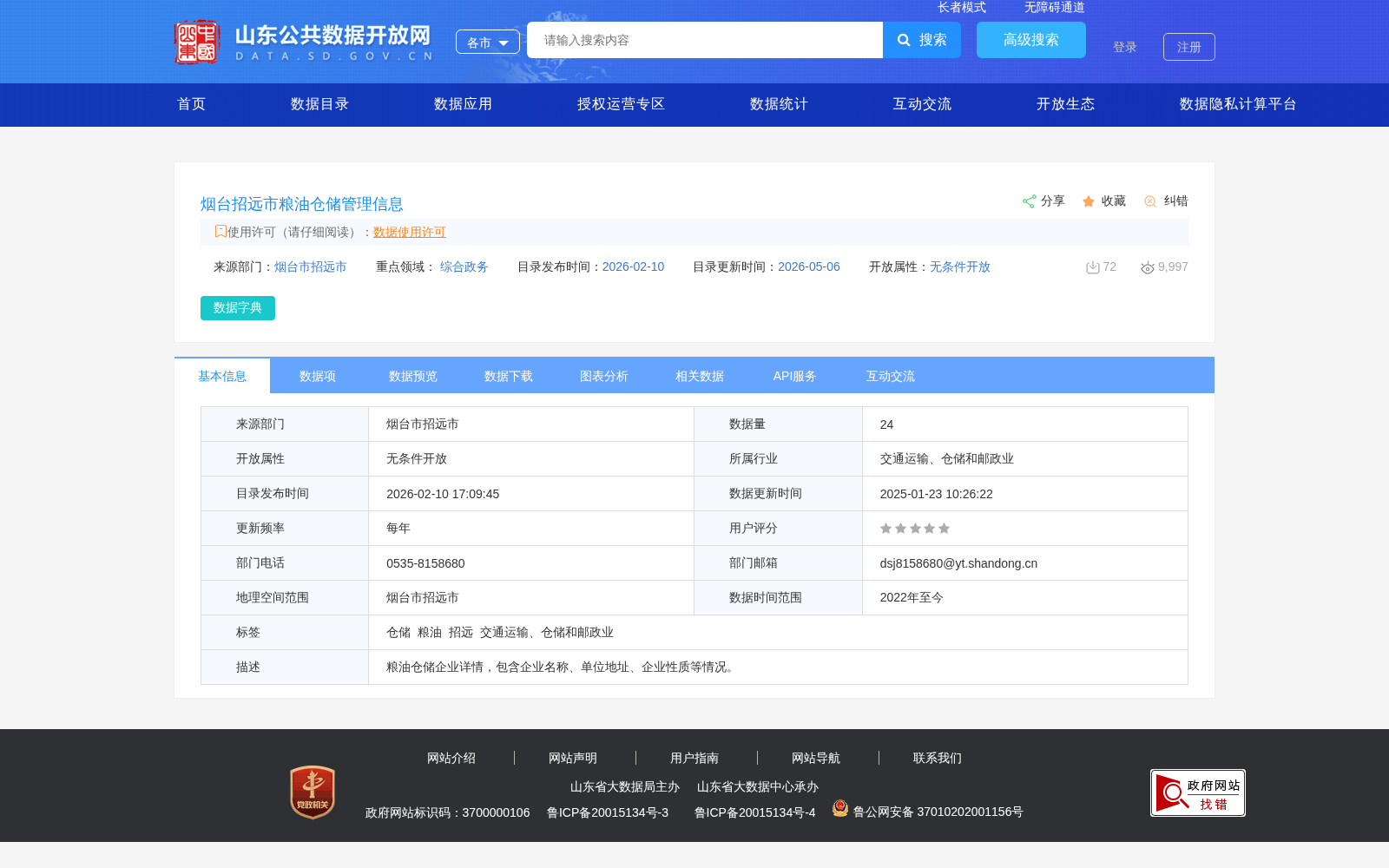Image resolution: width=1389 pixels, height=868 pixels.
Task: Enable 长者模式 elder mode
Action: pos(962,7)
